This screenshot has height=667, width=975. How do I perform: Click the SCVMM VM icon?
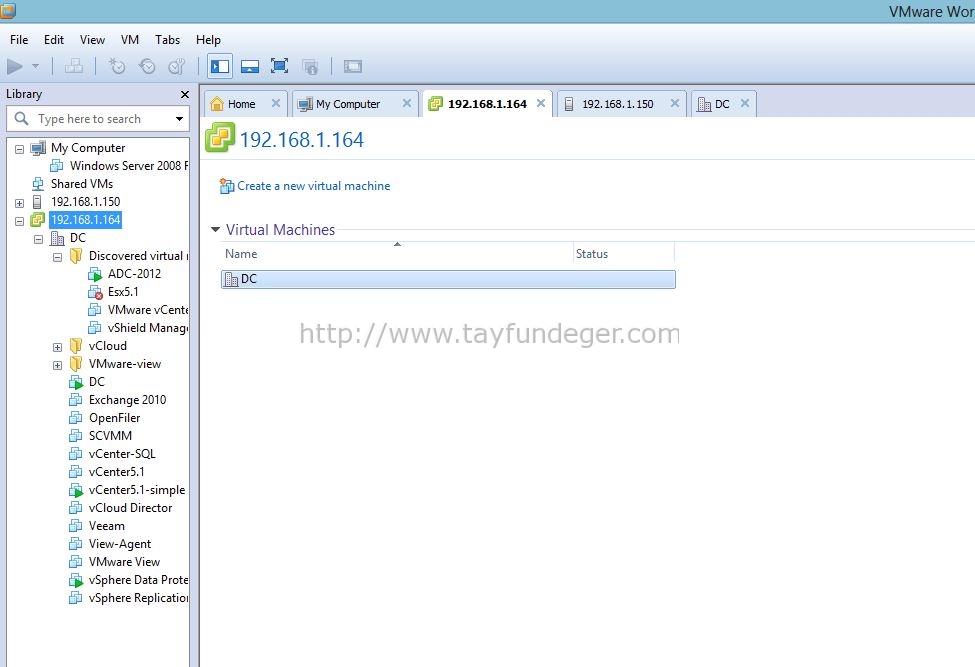coord(75,436)
